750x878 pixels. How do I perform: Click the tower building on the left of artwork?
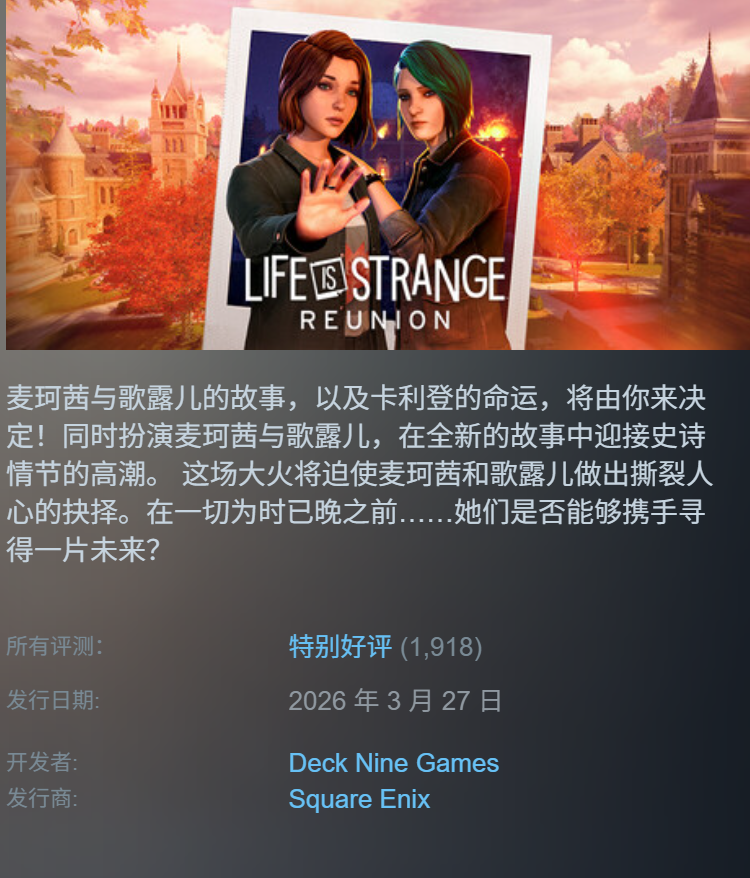(178, 120)
